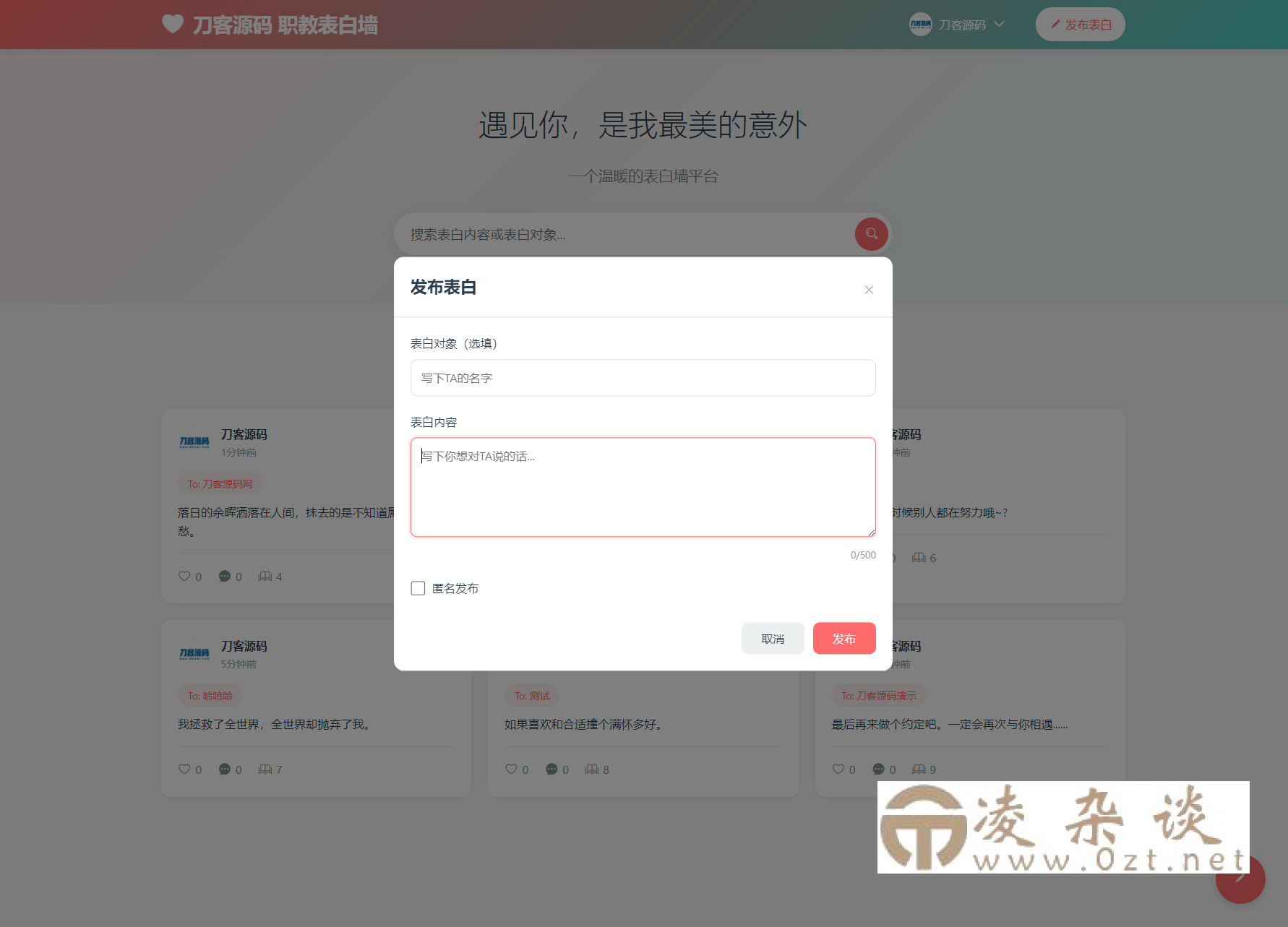This screenshot has width=1288, height=927.
Task: Click the 发布表白 header button
Action: point(1080,25)
